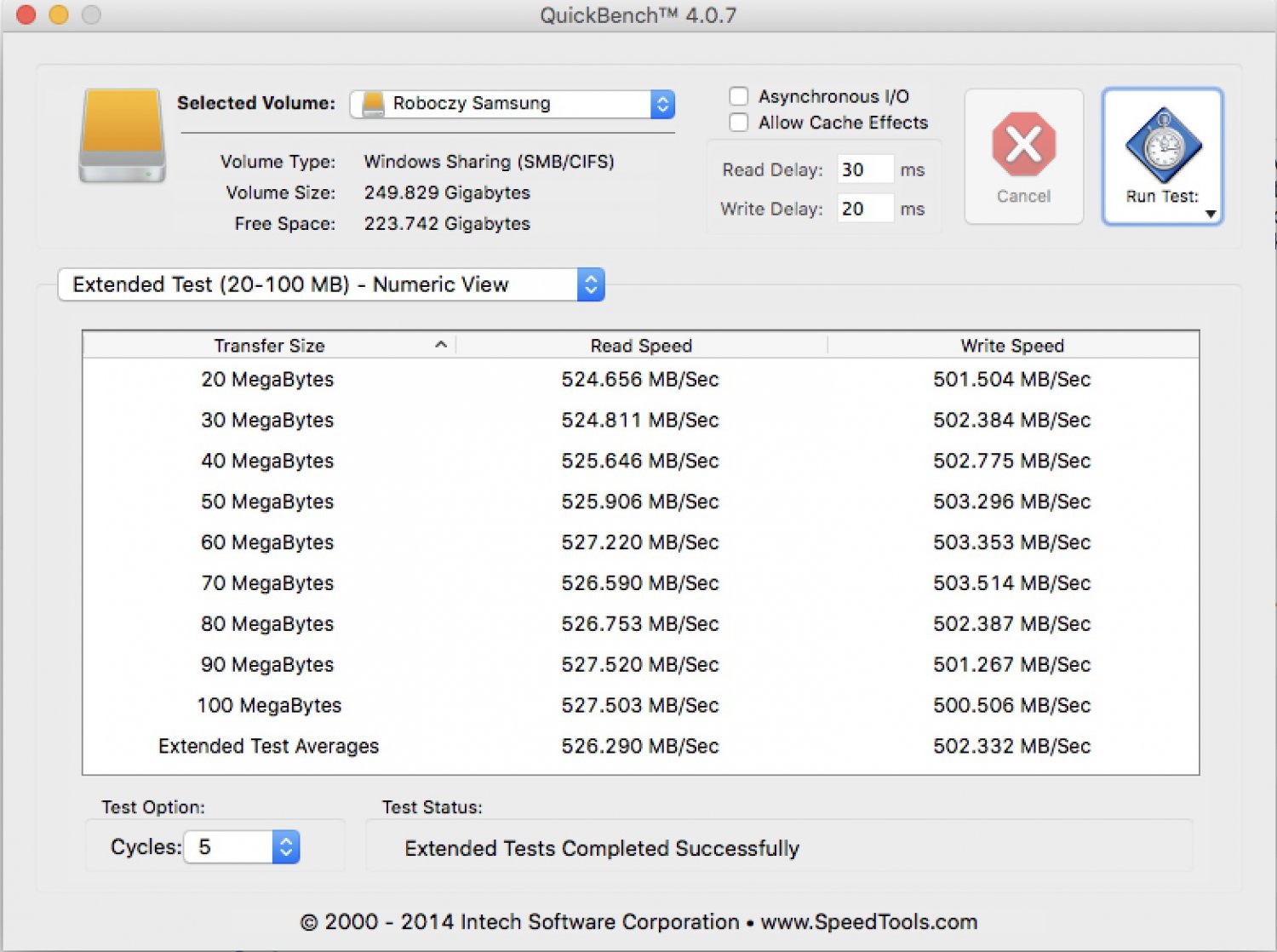This screenshot has width=1277, height=952.
Task: Minimize the QuickBench window
Action: [59, 14]
